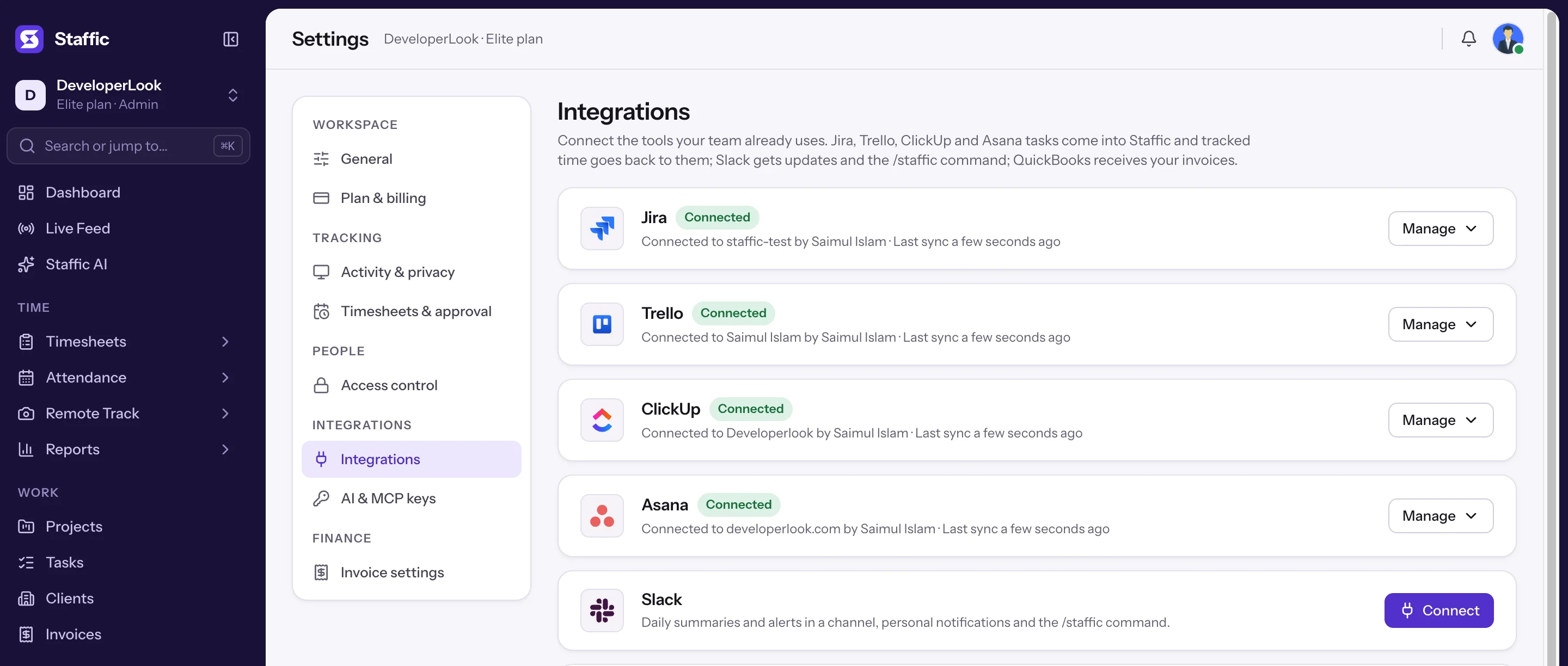Click the Trello integration logo
The image size is (1568, 666).
602,324
